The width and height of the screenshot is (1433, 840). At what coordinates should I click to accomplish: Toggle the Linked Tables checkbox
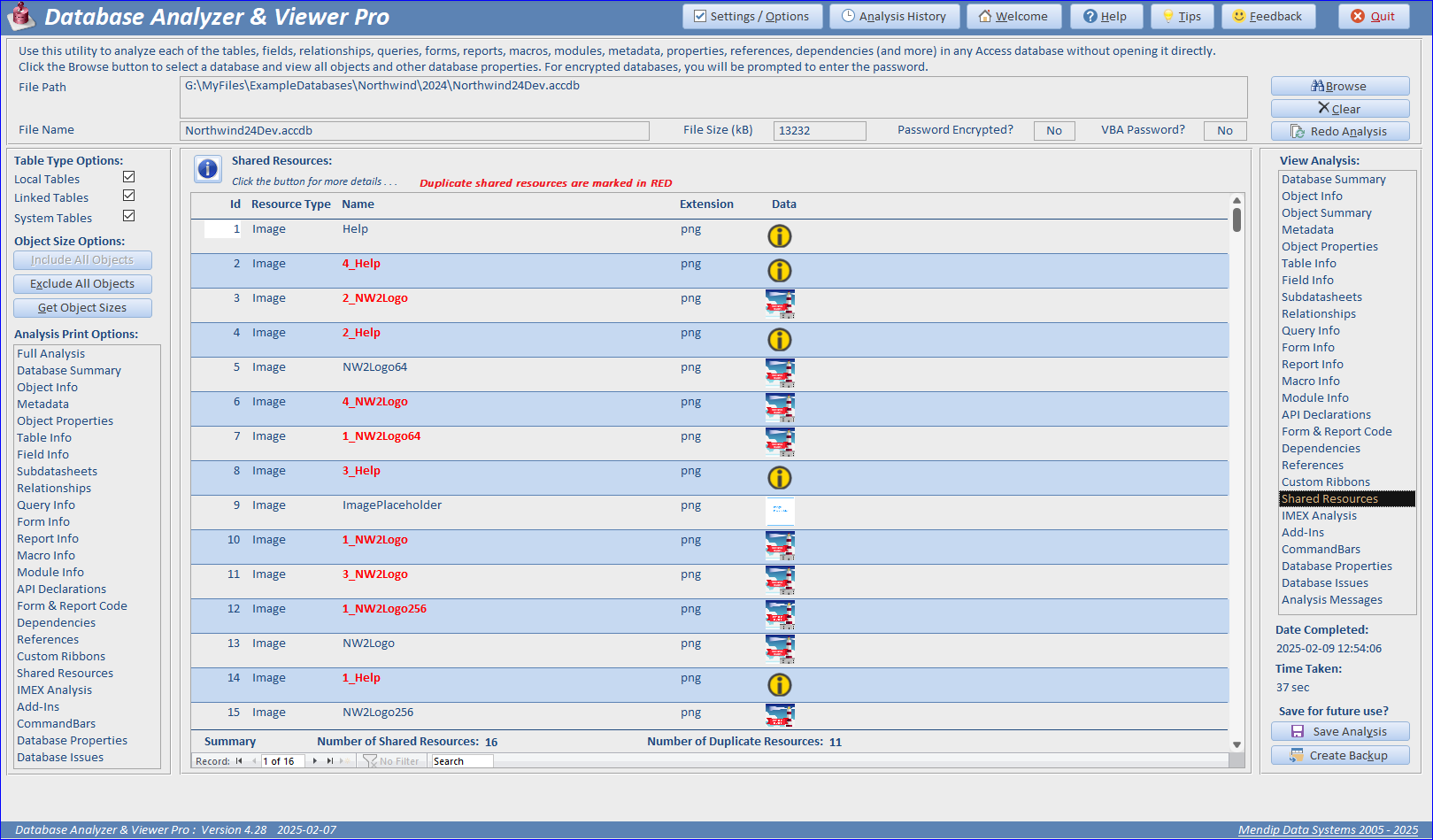pyautogui.click(x=129, y=196)
